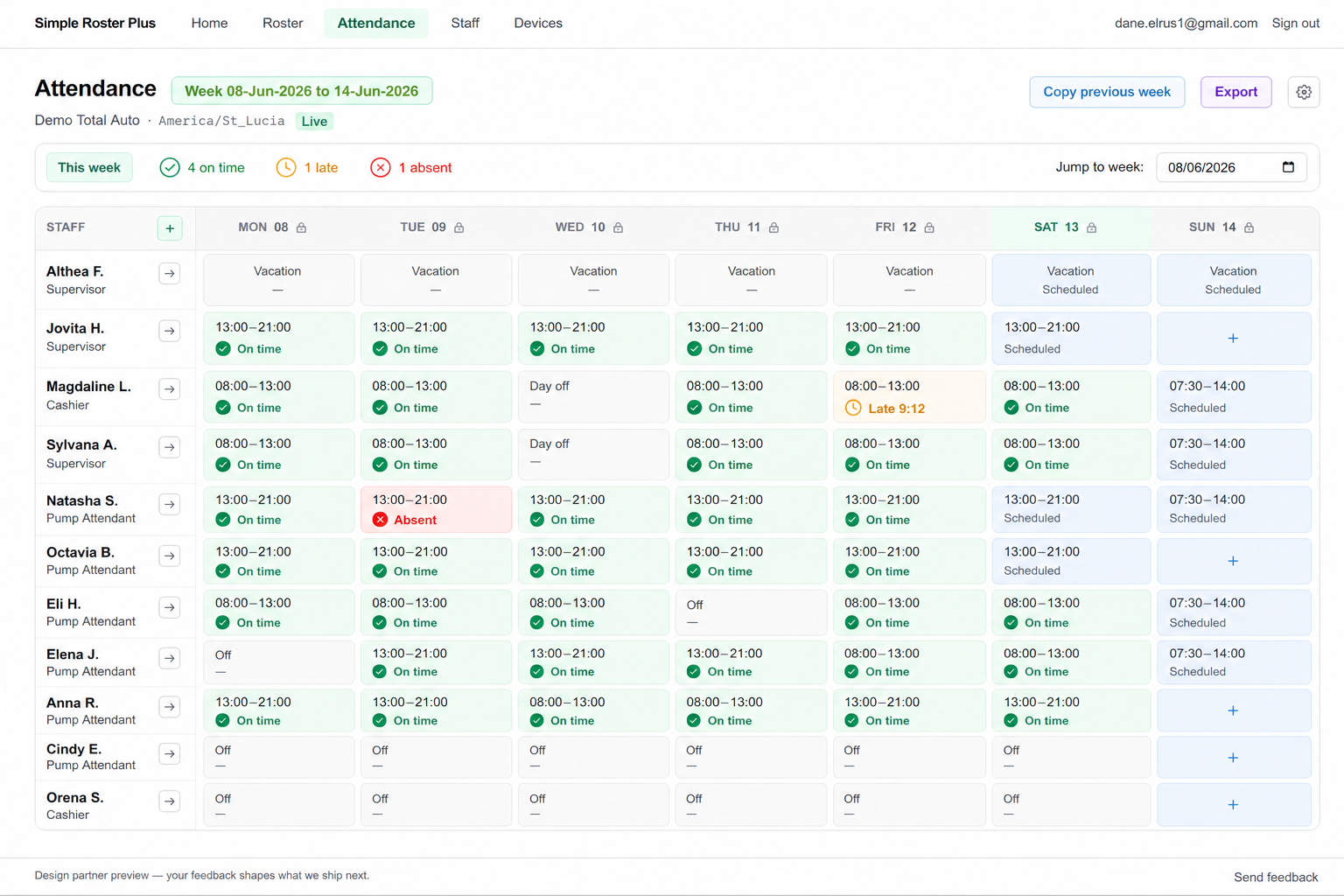Click the lock icon on FRI 12
1344x896 pixels.
click(x=929, y=227)
